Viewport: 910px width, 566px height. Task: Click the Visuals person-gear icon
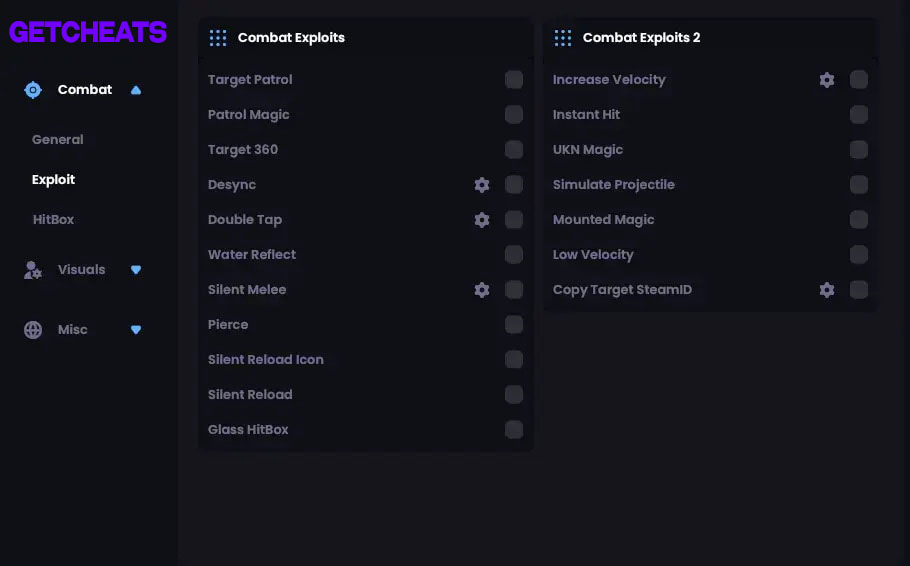pos(33,270)
